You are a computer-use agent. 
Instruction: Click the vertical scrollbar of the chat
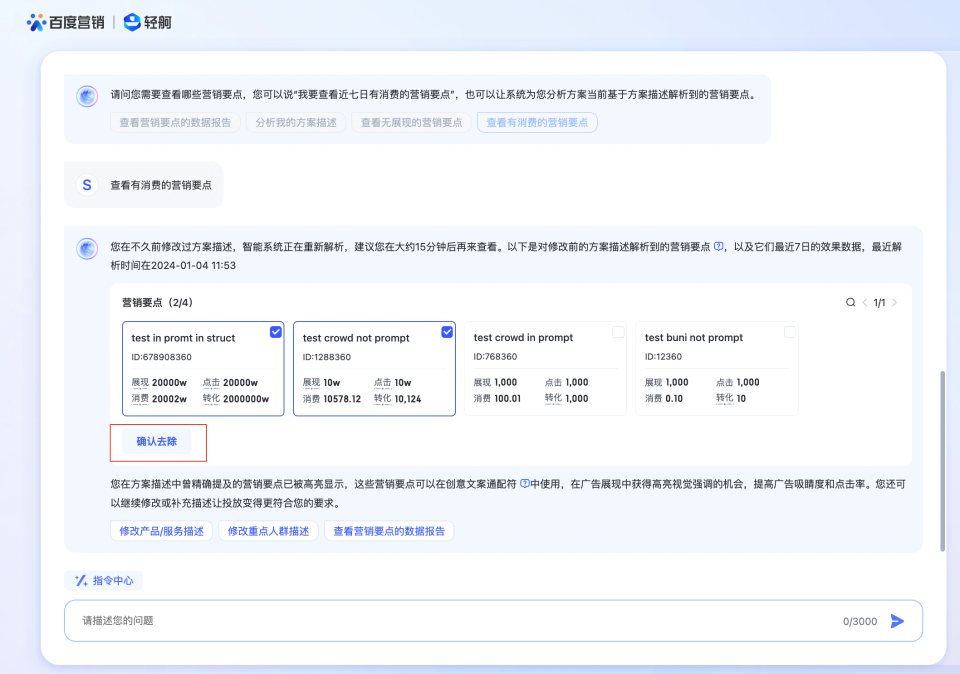point(942,460)
